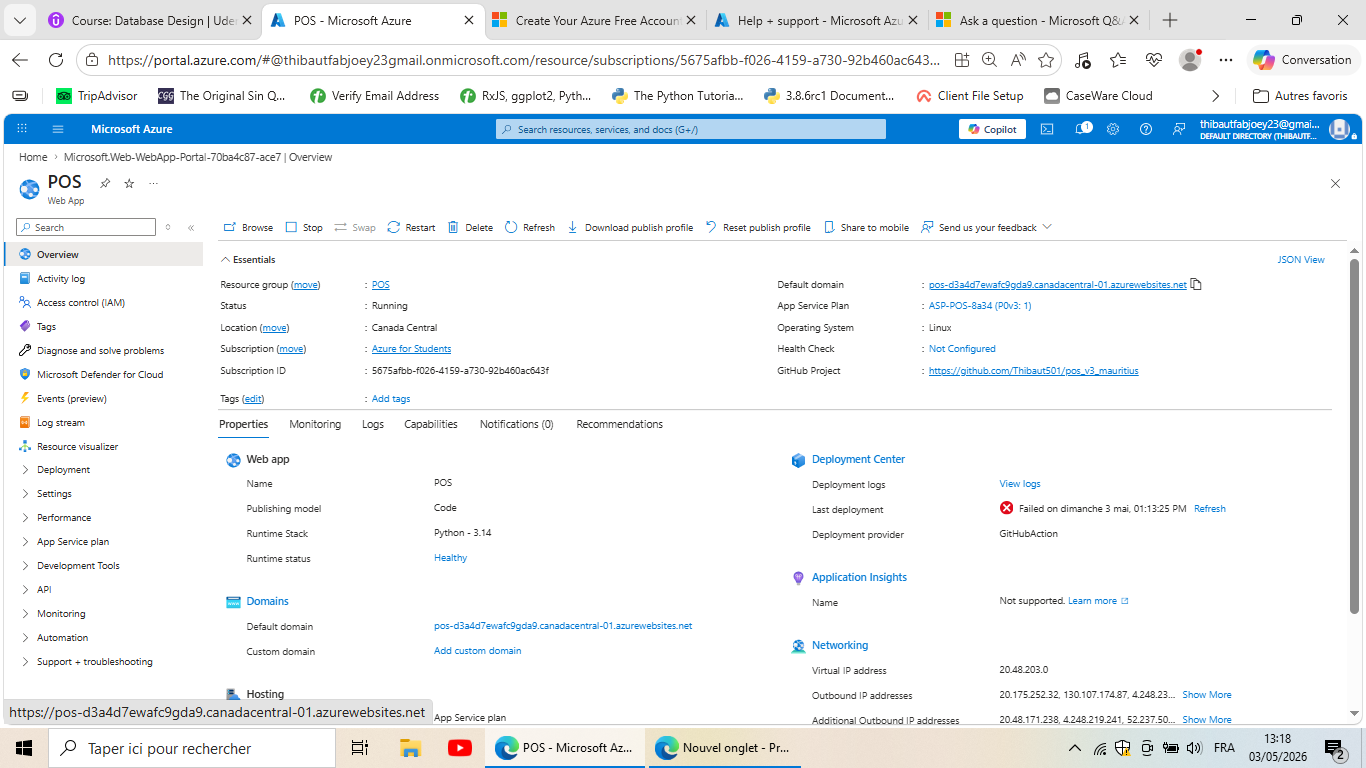Mark POS as favorite with star icon

tap(129, 183)
